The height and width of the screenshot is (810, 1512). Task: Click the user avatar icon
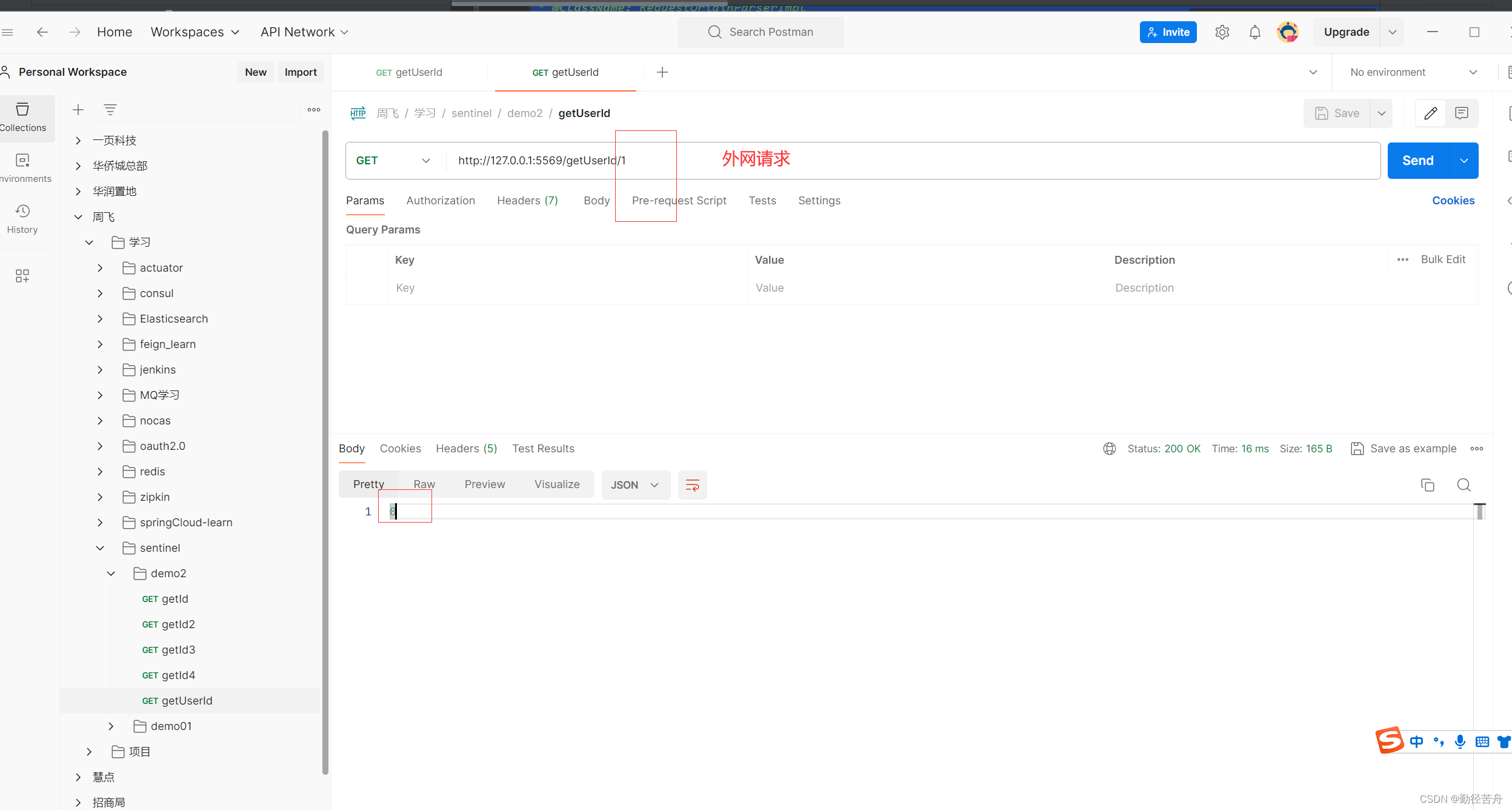click(x=1287, y=32)
